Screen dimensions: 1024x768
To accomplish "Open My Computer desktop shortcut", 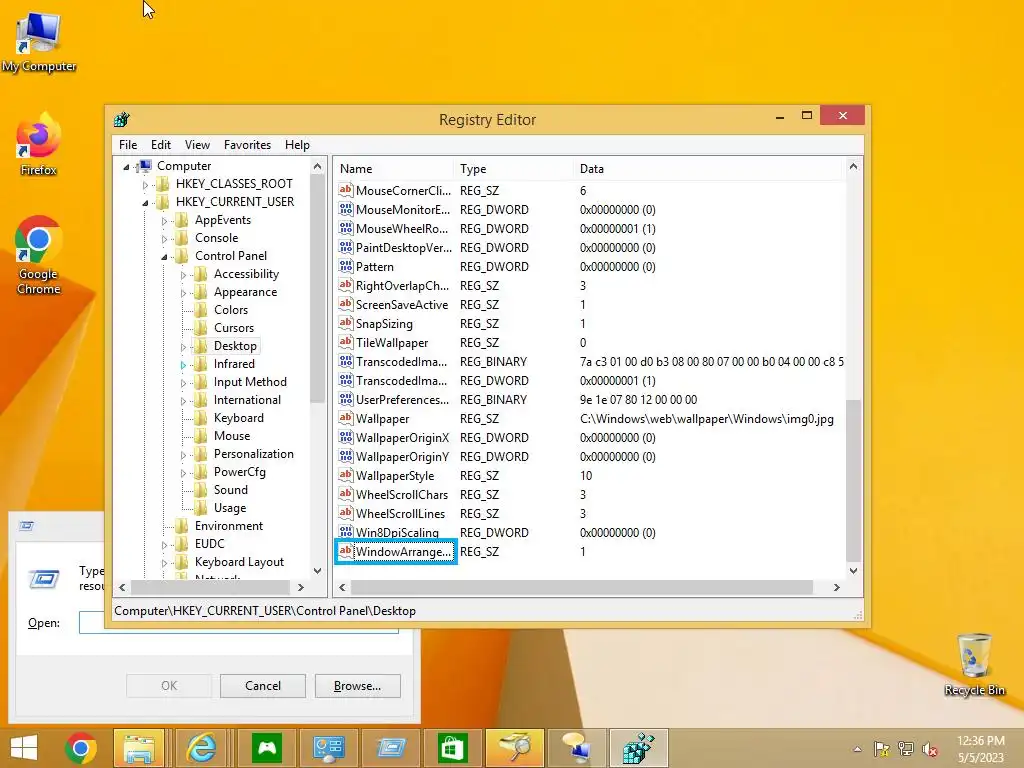I will click(39, 40).
